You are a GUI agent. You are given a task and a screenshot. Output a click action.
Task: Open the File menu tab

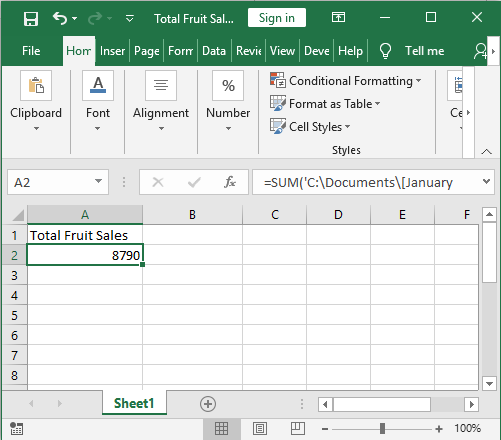click(x=31, y=51)
